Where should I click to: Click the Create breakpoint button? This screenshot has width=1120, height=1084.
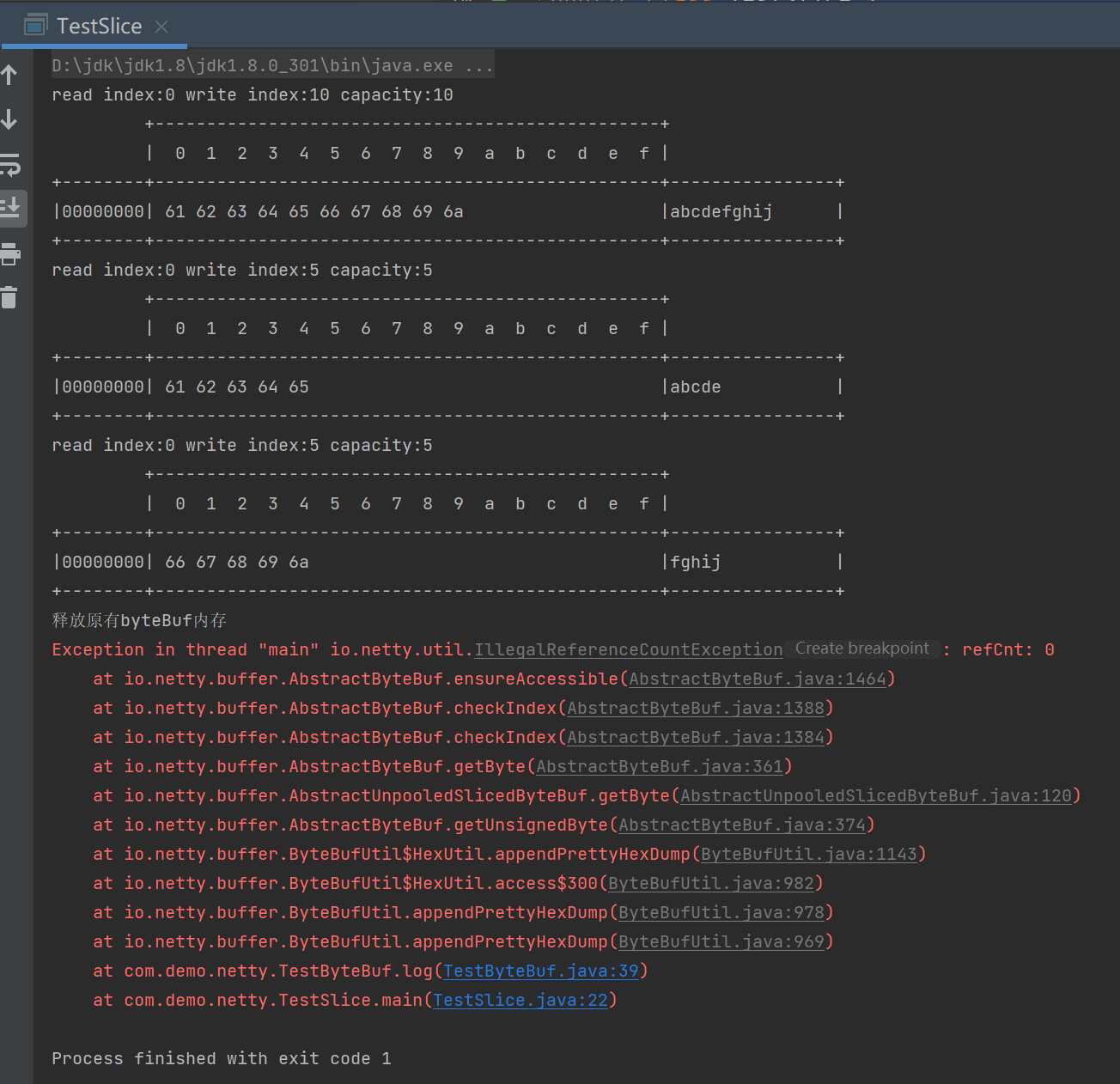(x=861, y=649)
